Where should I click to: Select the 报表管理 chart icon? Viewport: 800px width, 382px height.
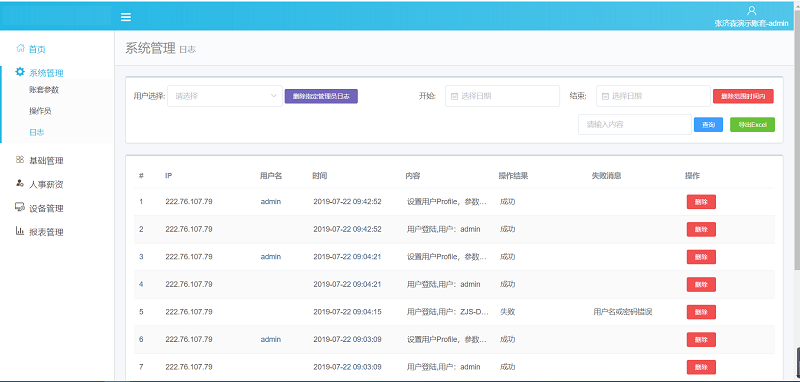[x=20, y=231]
